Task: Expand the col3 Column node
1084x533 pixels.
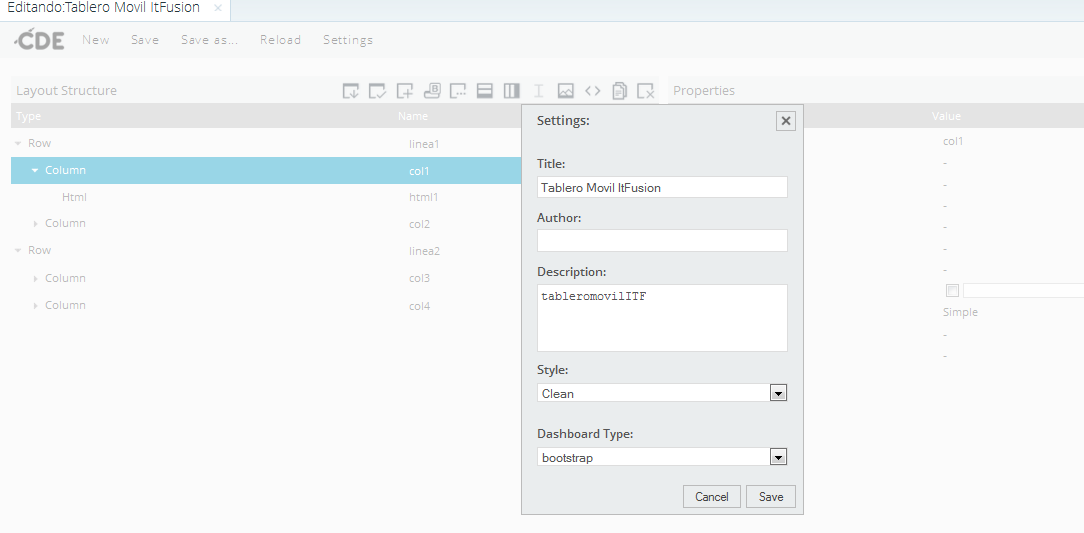Action: pyautogui.click(x=36, y=278)
